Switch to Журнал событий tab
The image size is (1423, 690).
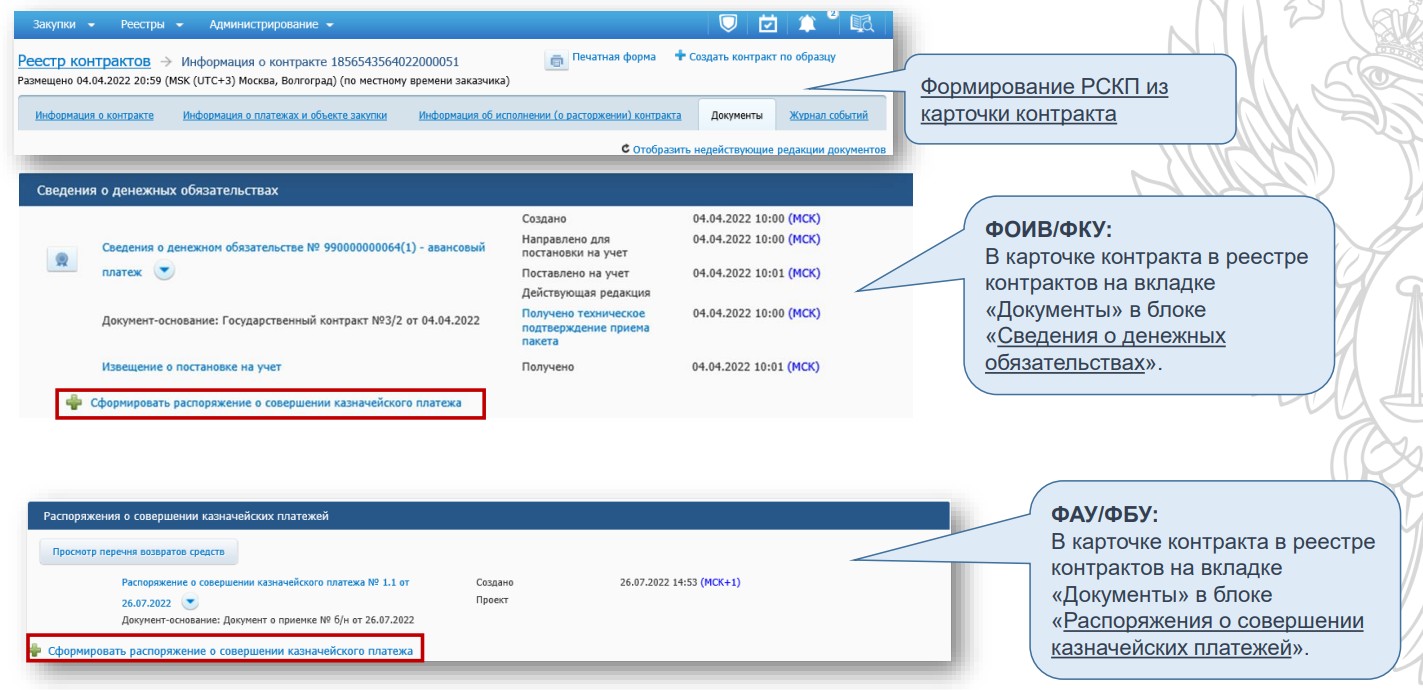(x=829, y=116)
